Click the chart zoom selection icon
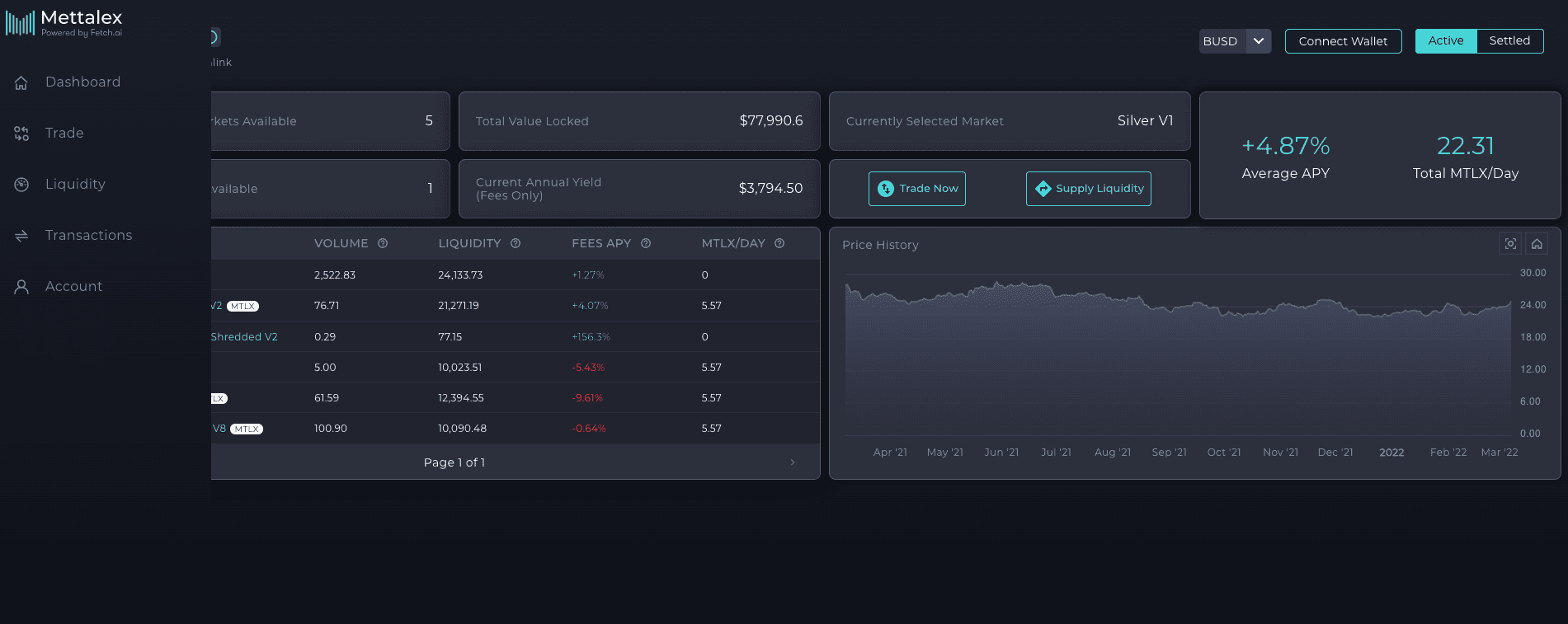This screenshot has width=1568, height=624. [x=1510, y=244]
